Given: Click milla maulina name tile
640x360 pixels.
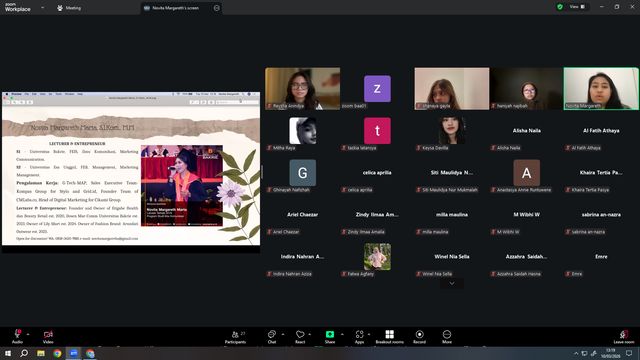Looking at the screenshot, I should pyautogui.click(x=452, y=215).
